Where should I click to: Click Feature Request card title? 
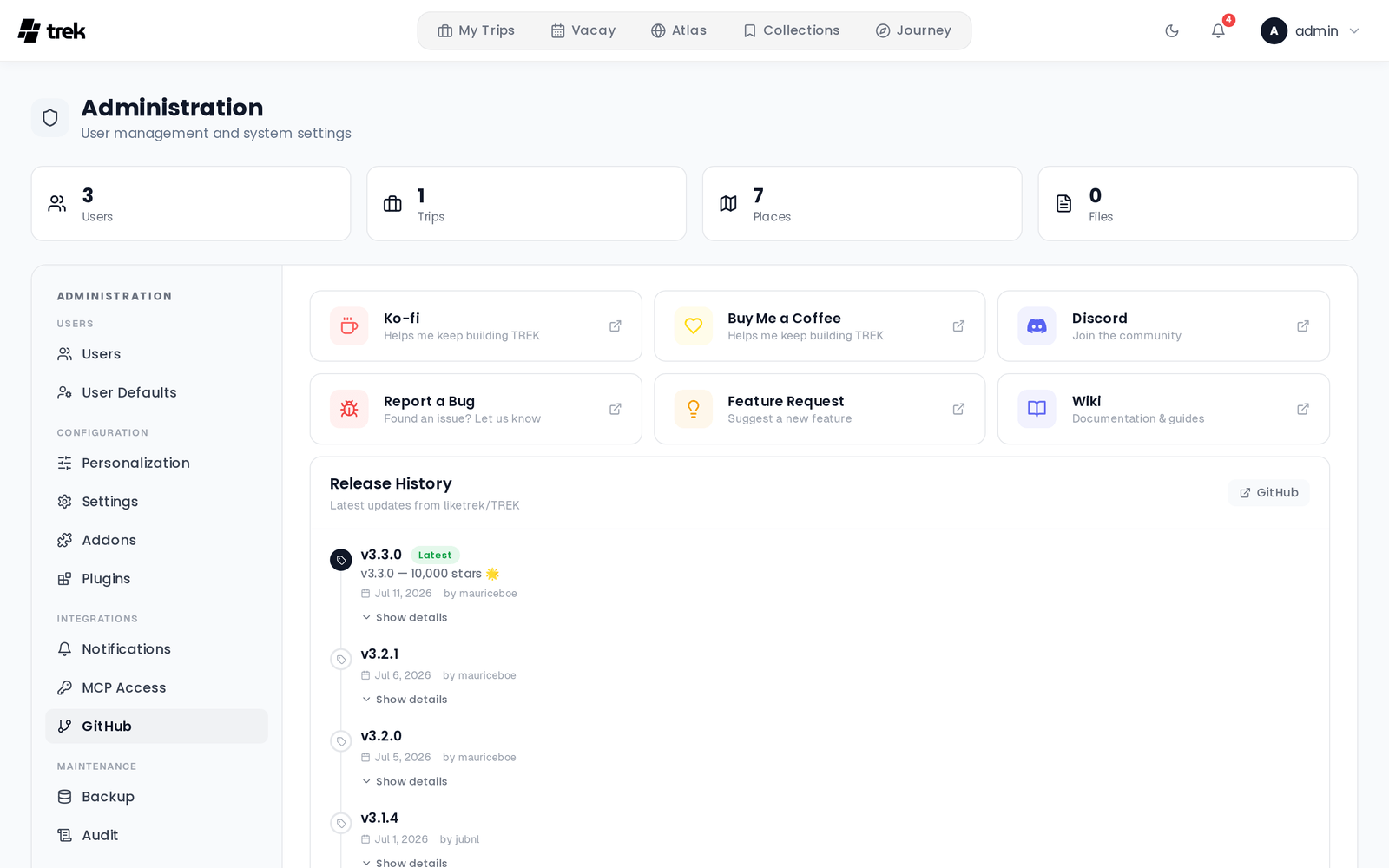[x=786, y=401]
